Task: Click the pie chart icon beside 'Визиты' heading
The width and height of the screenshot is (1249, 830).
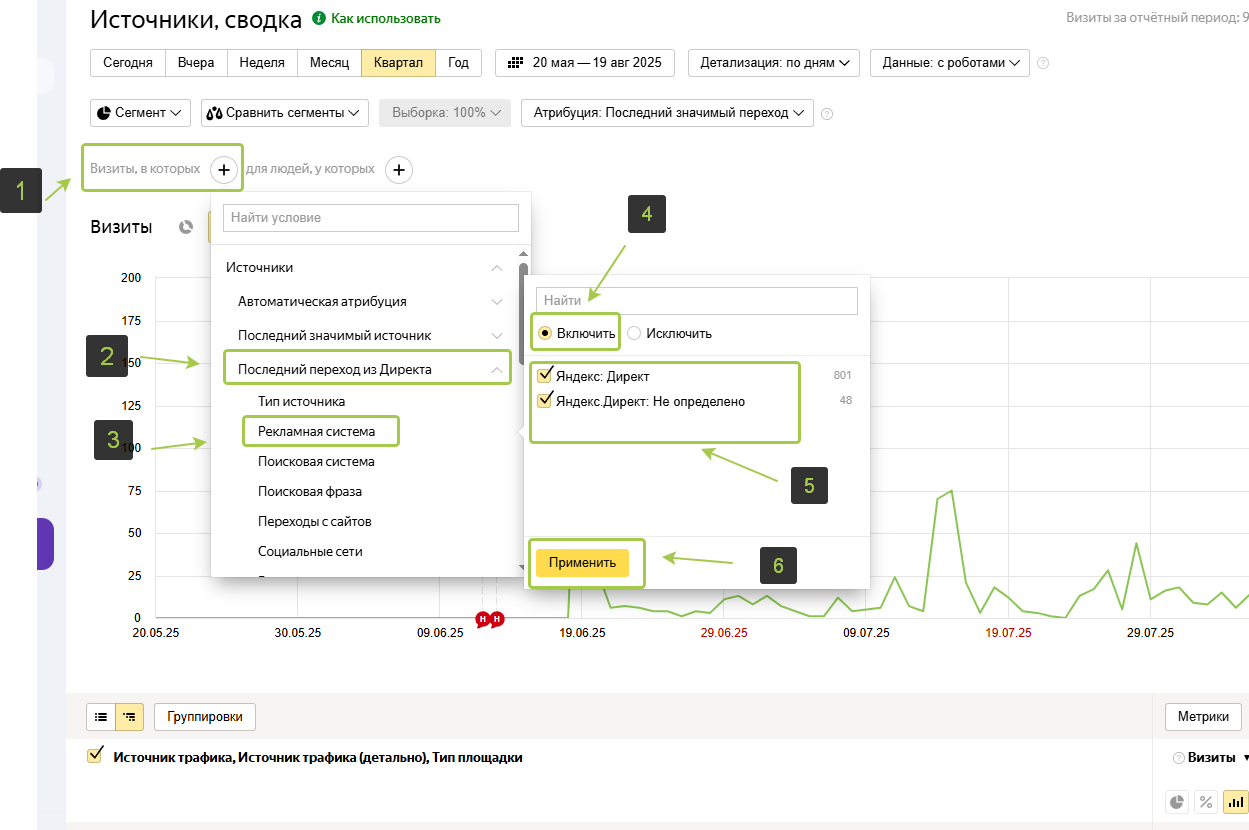Action: coord(185,227)
